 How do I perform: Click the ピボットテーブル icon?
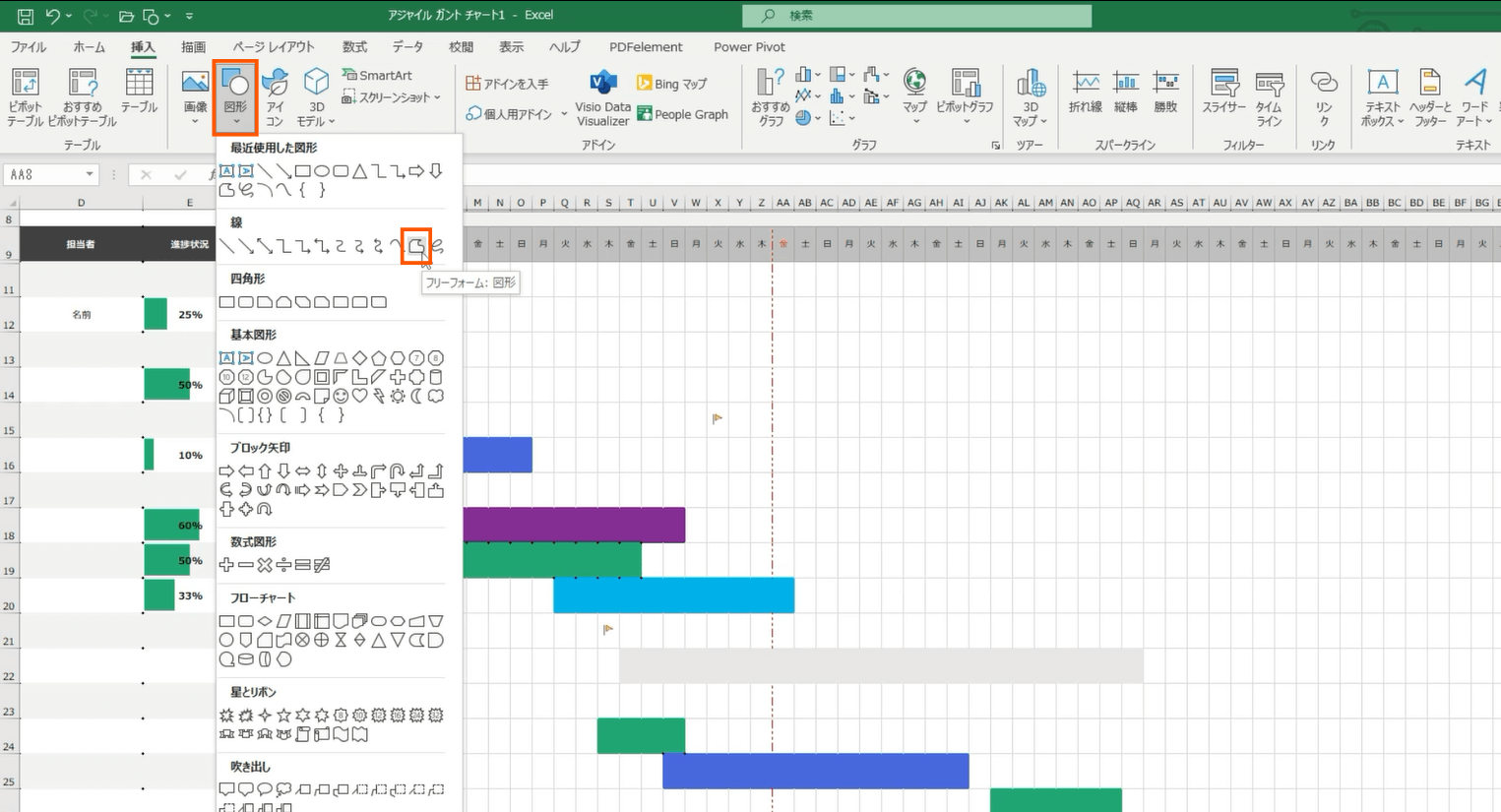point(25,96)
